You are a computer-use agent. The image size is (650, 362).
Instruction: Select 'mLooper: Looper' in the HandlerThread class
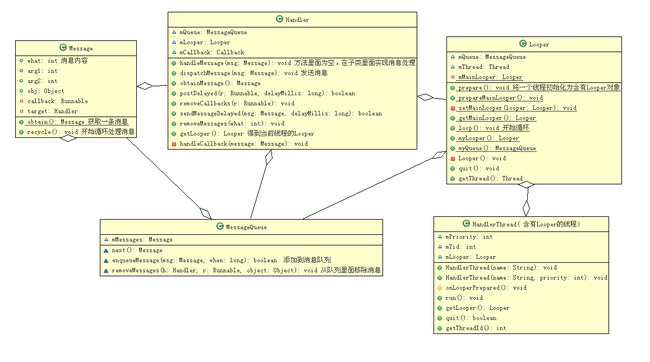(x=471, y=257)
